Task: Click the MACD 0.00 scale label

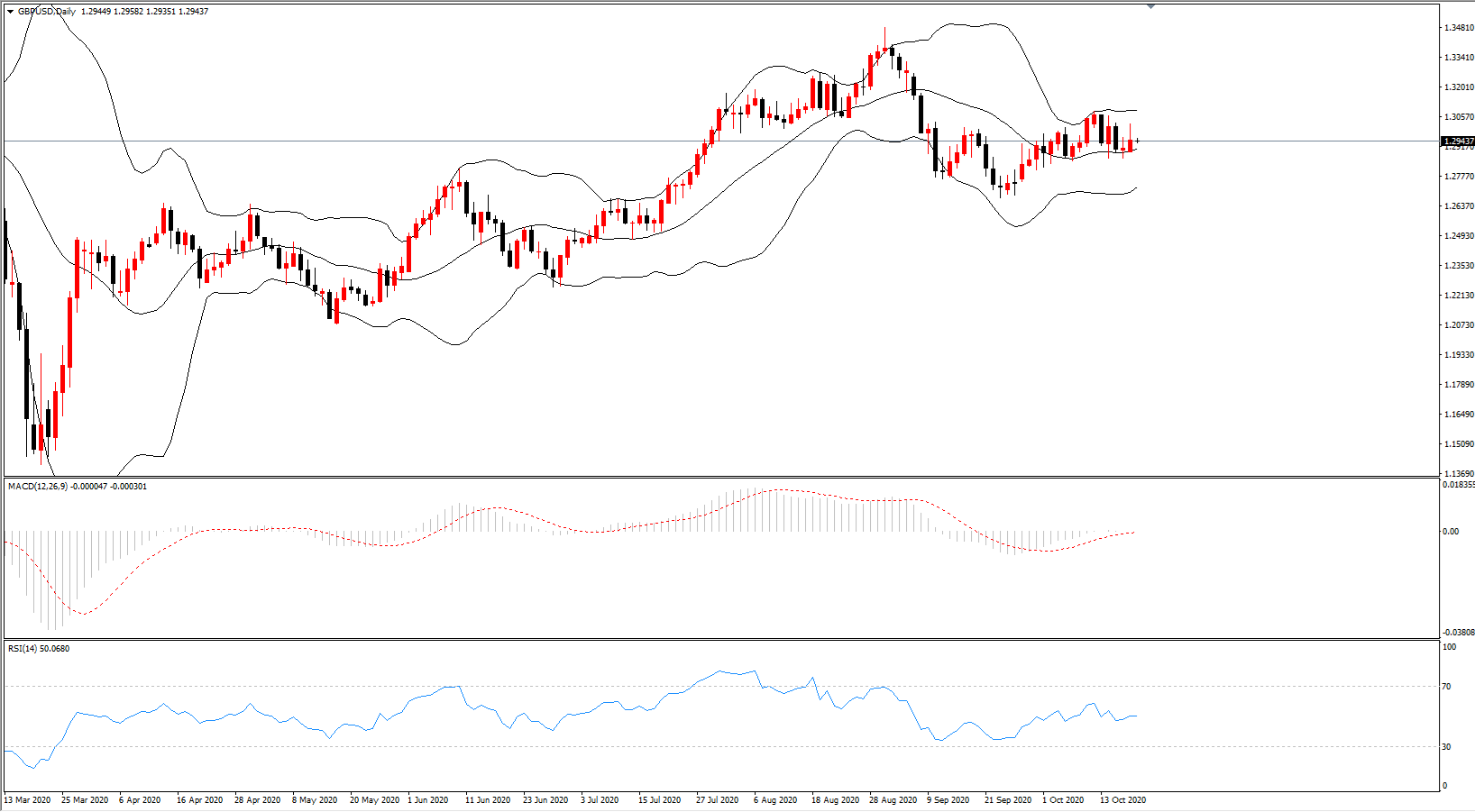Action: coord(1451,532)
